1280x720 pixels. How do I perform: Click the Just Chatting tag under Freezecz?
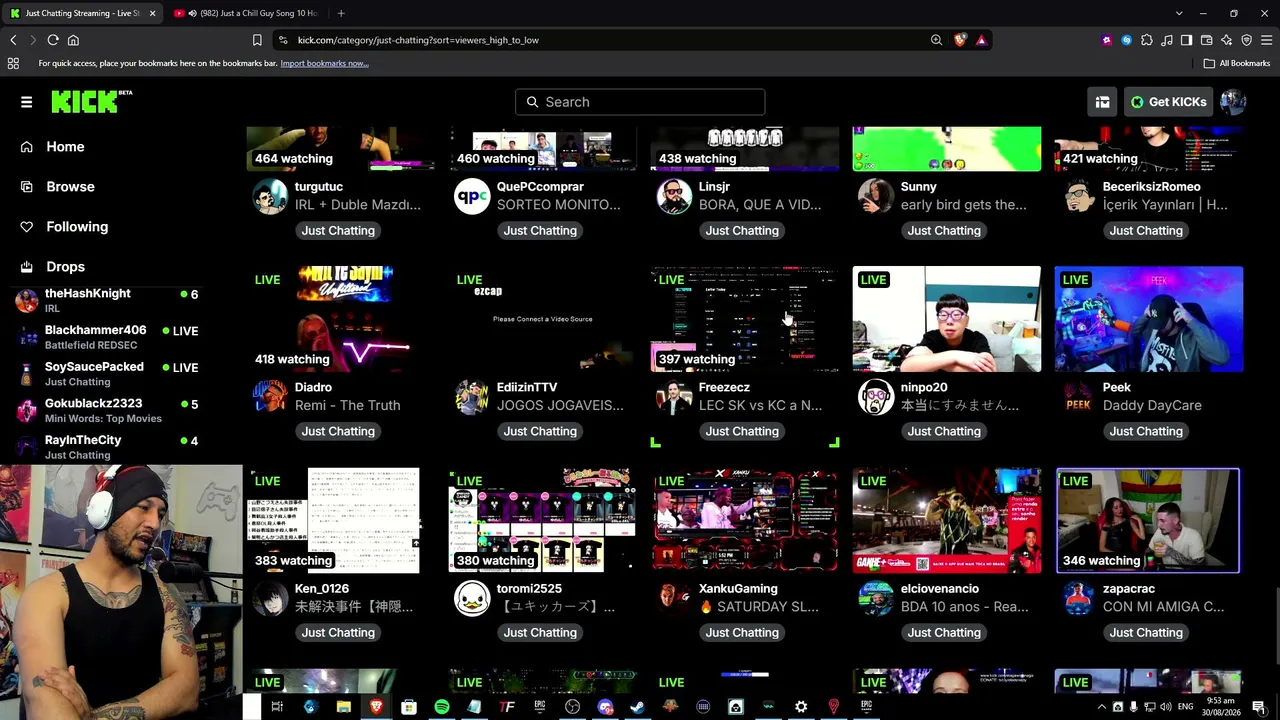click(742, 431)
